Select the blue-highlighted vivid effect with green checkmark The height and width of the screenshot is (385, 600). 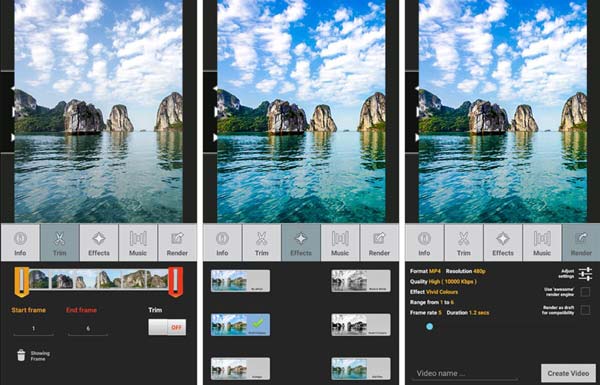pyautogui.click(x=240, y=325)
